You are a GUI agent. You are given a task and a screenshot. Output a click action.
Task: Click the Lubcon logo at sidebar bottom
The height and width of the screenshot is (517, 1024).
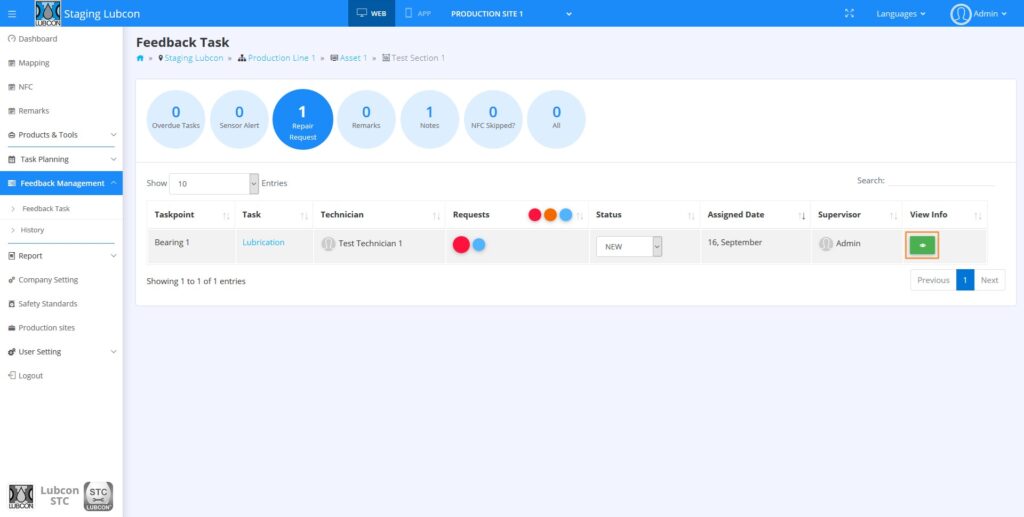(x=21, y=497)
